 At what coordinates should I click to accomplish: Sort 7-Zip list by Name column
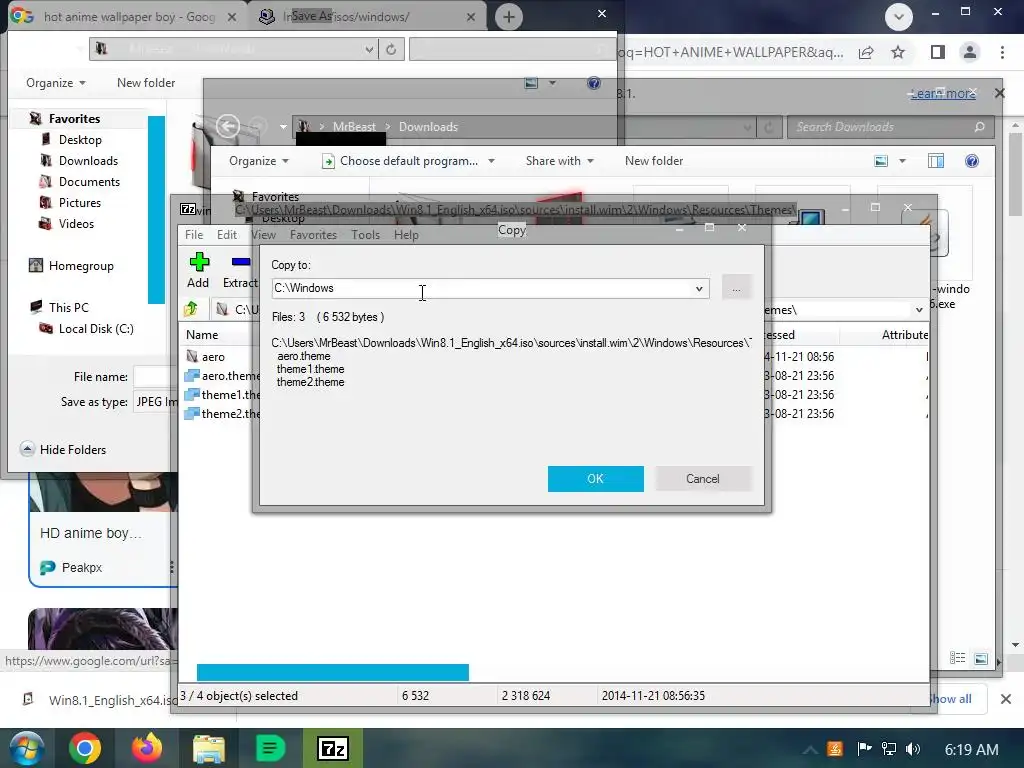(202, 335)
